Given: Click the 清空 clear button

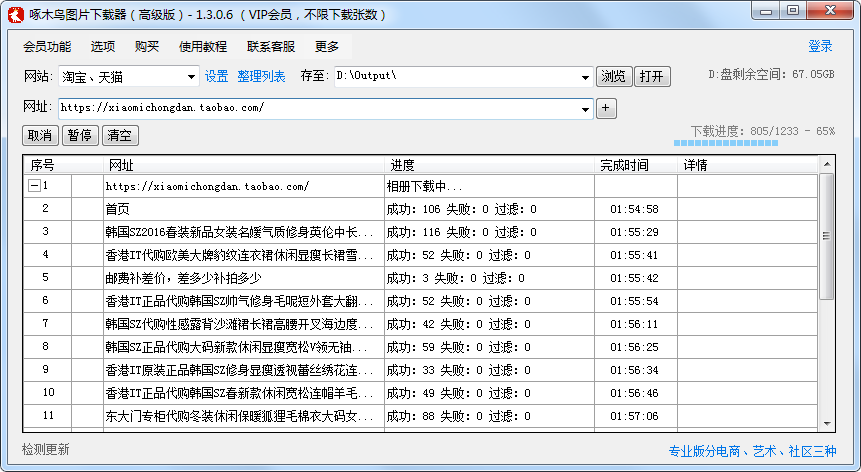Looking at the screenshot, I should [x=120, y=136].
